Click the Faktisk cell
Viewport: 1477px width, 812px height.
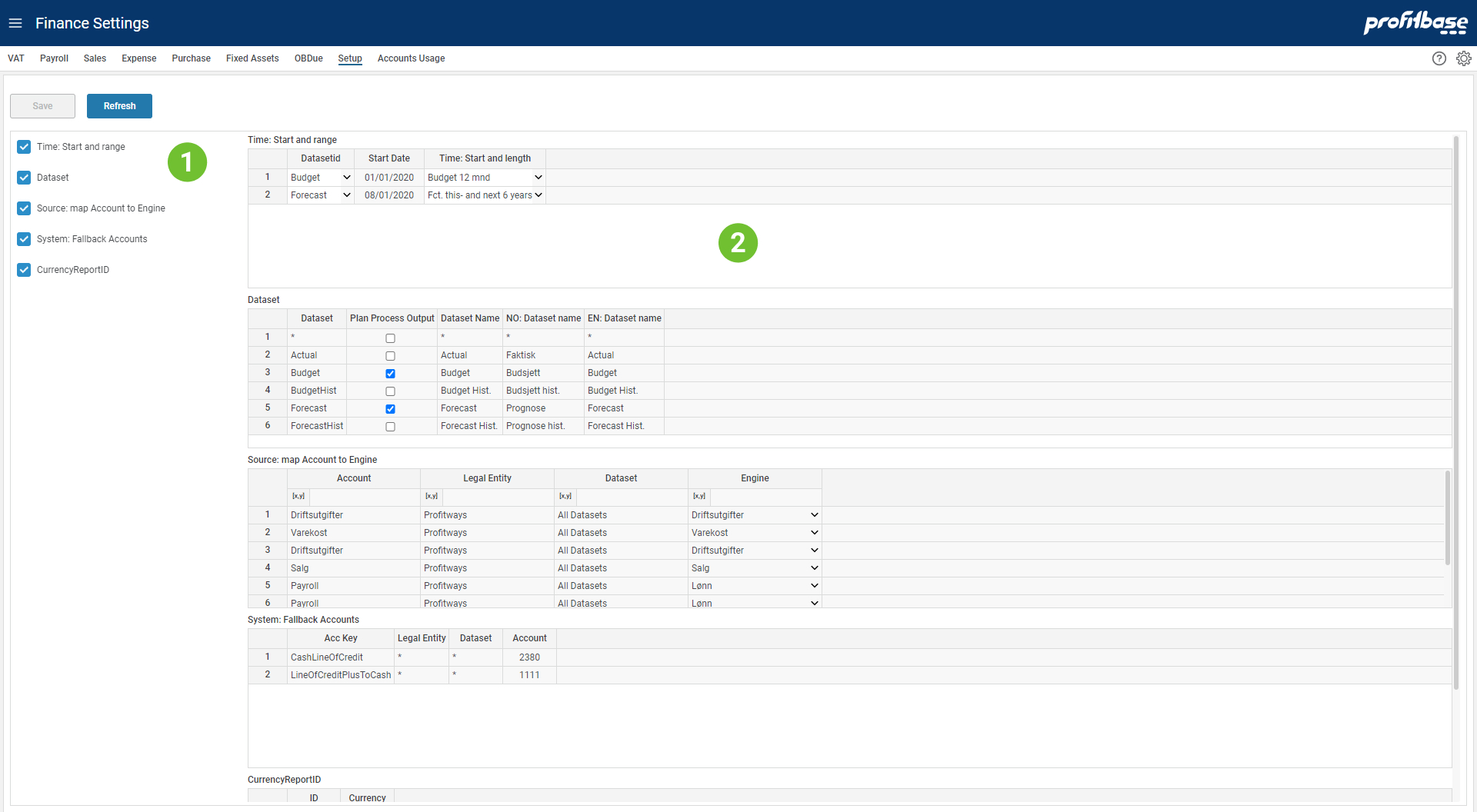(543, 355)
